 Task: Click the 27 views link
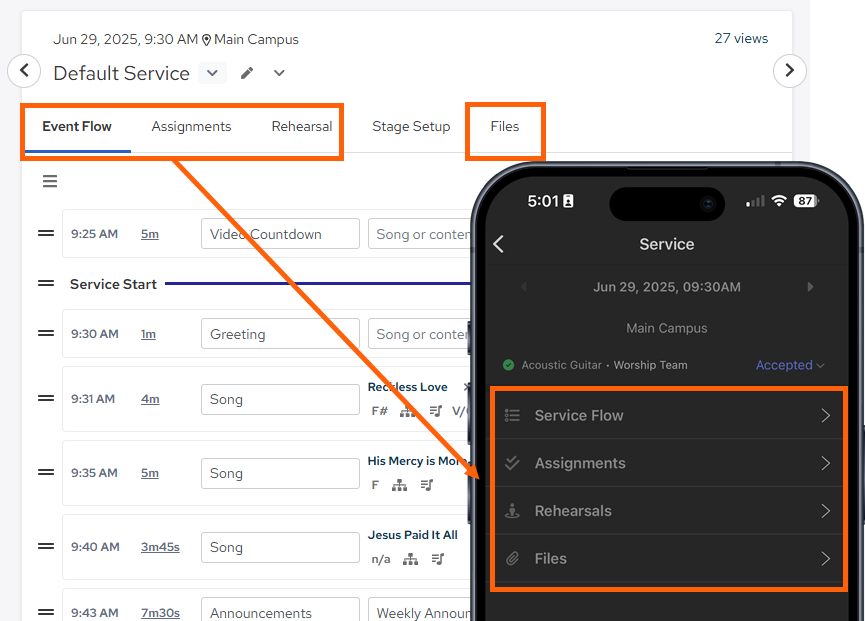[x=741, y=38]
